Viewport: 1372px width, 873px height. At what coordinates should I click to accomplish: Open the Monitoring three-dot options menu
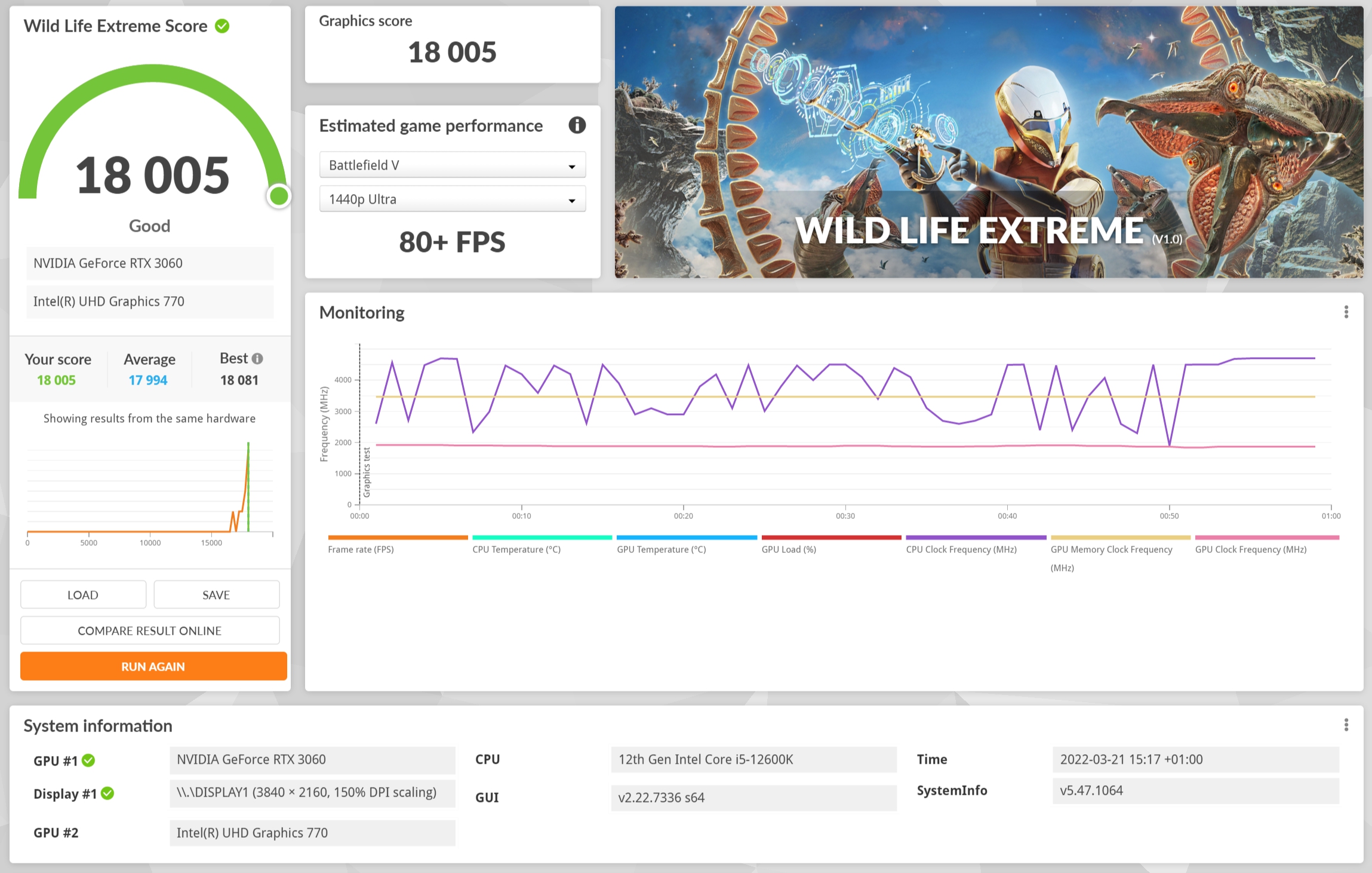1346,312
